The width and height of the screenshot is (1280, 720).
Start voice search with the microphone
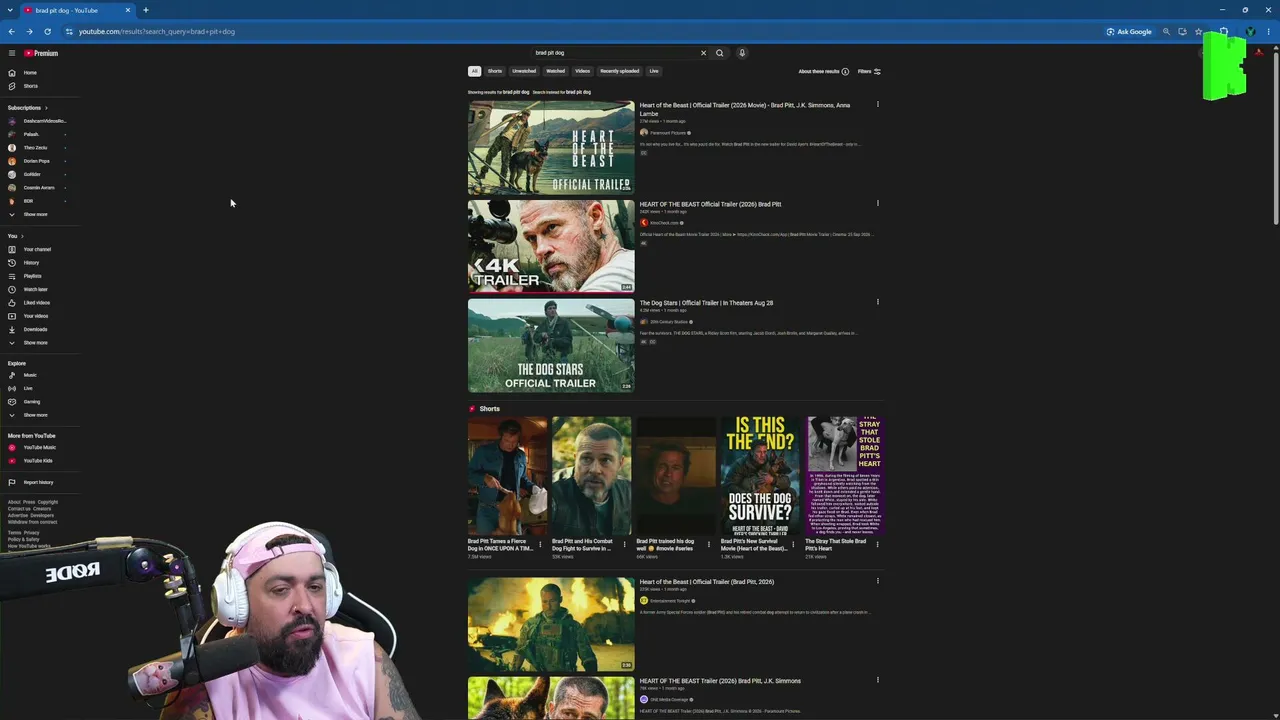[x=742, y=53]
